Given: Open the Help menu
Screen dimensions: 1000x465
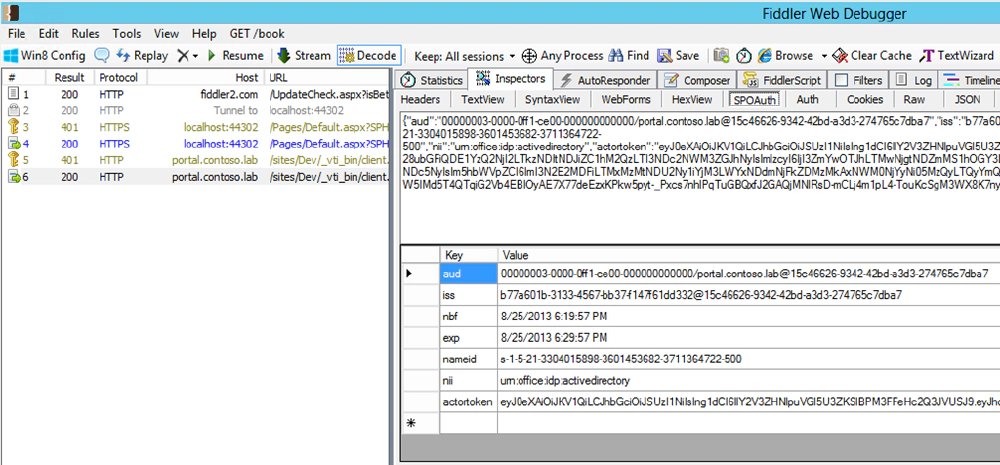Looking at the screenshot, I should [204, 34].
